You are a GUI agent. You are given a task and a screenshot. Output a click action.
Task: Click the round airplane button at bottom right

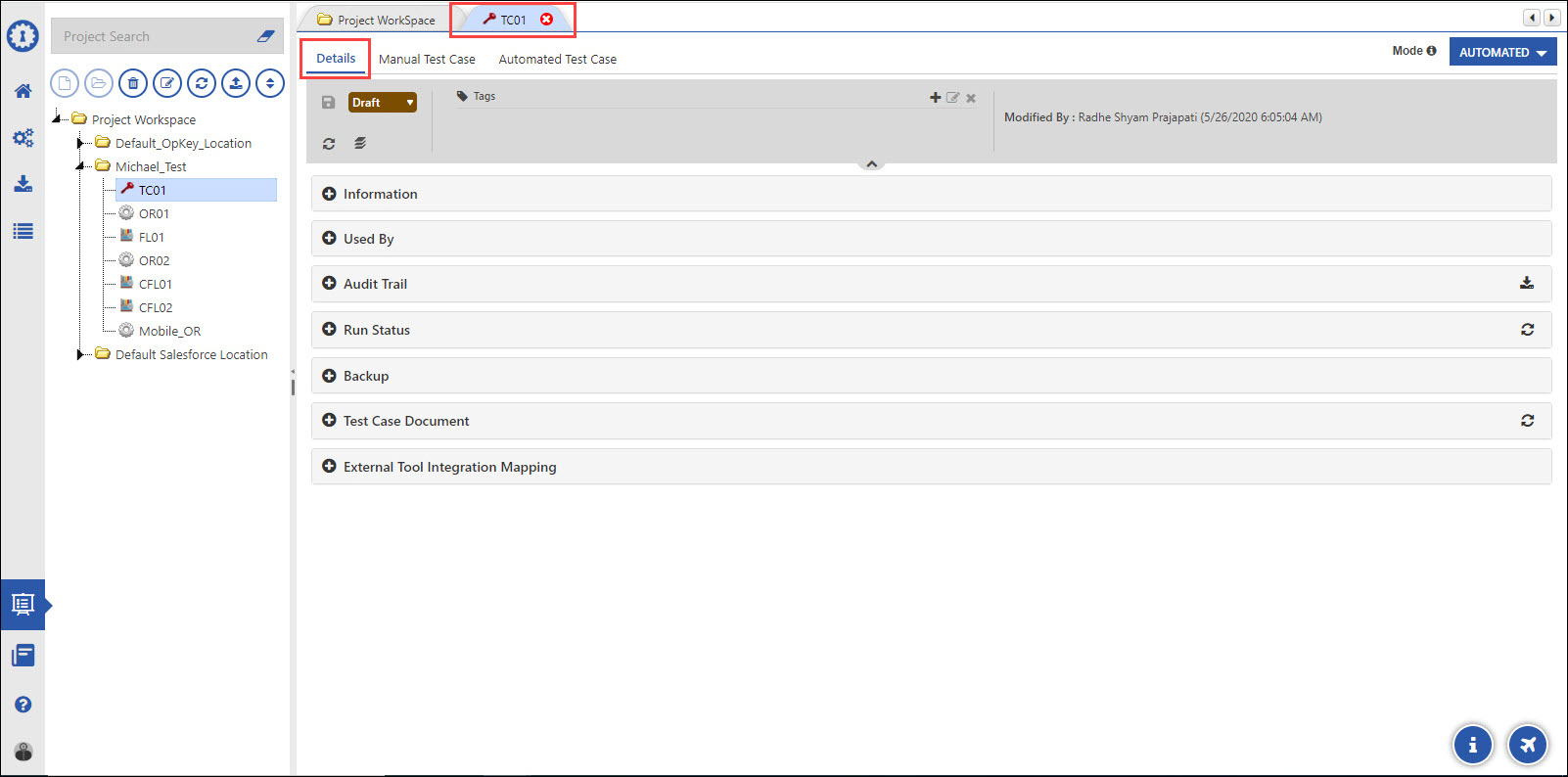(1528, 745)
